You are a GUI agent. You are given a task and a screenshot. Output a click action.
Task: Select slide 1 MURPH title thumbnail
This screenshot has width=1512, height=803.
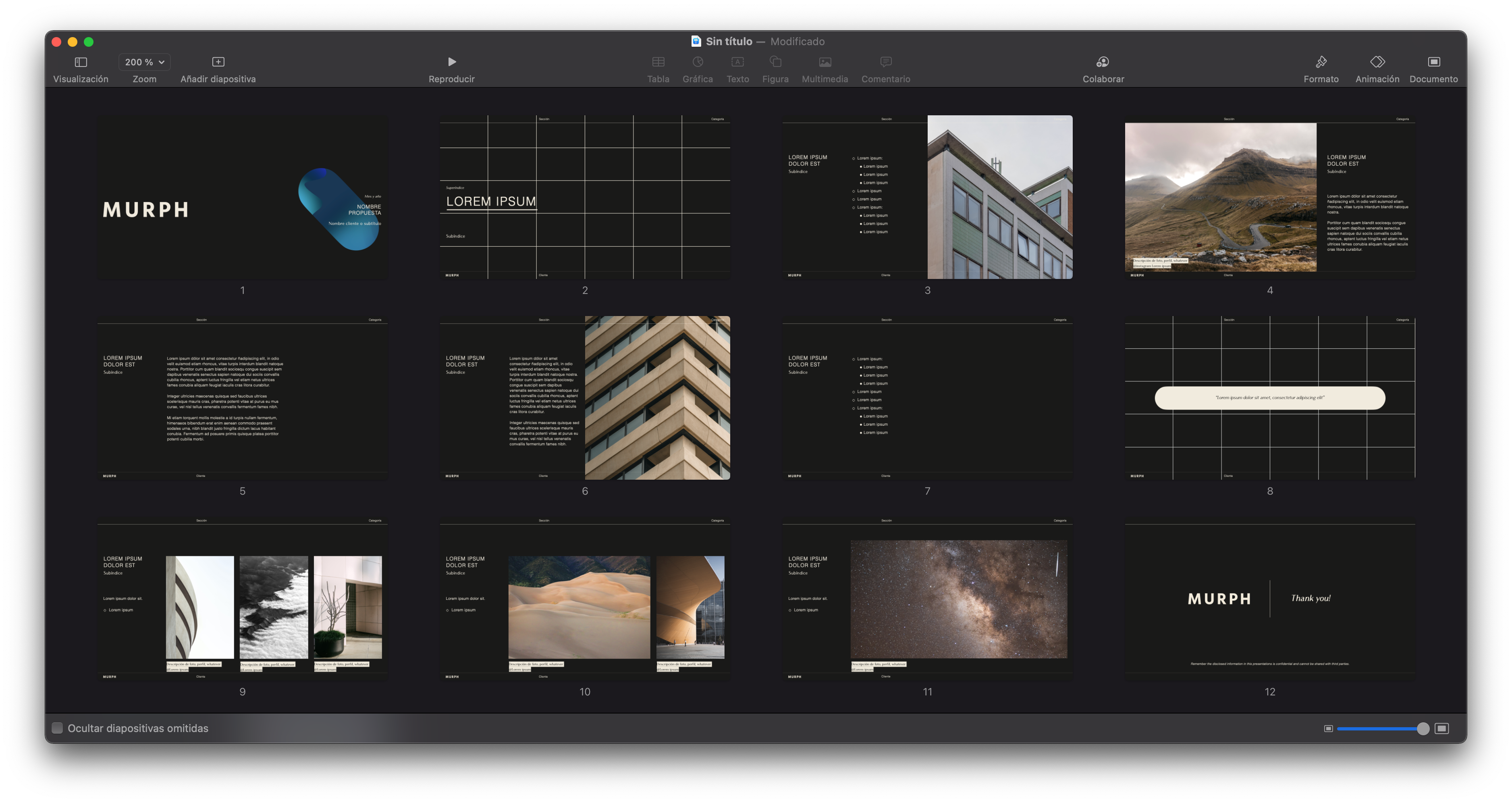coord(243,197)
